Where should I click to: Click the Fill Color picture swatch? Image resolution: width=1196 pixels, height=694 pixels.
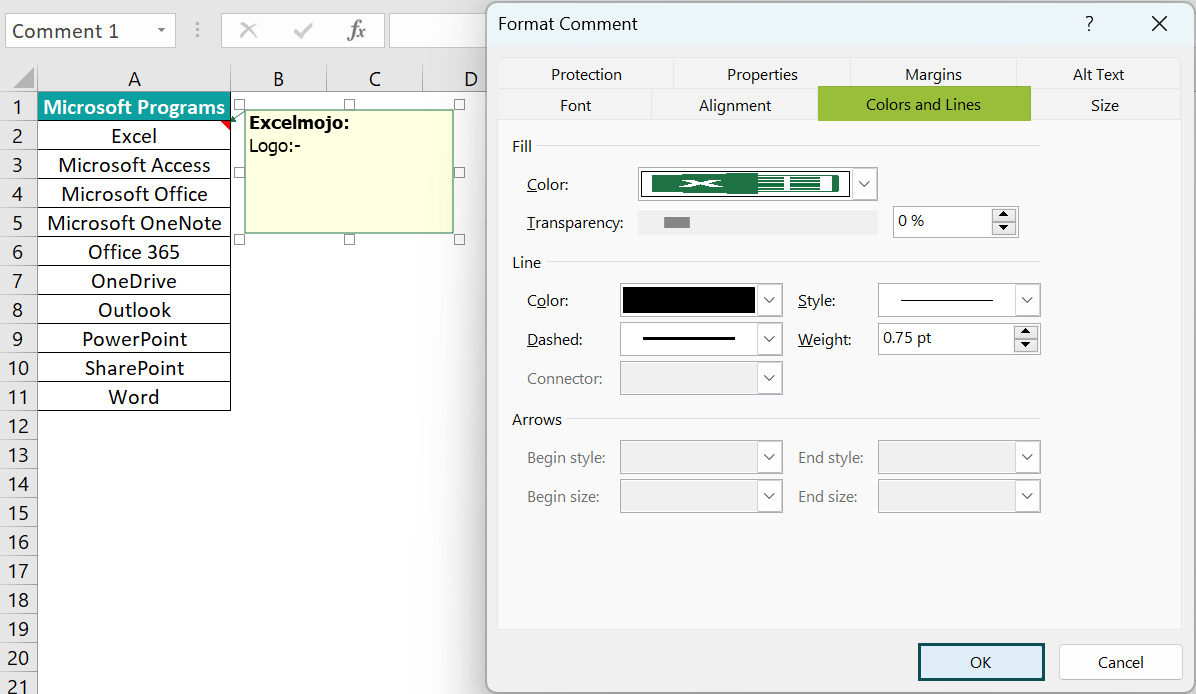pyautogui.click(x=745, y=184)
